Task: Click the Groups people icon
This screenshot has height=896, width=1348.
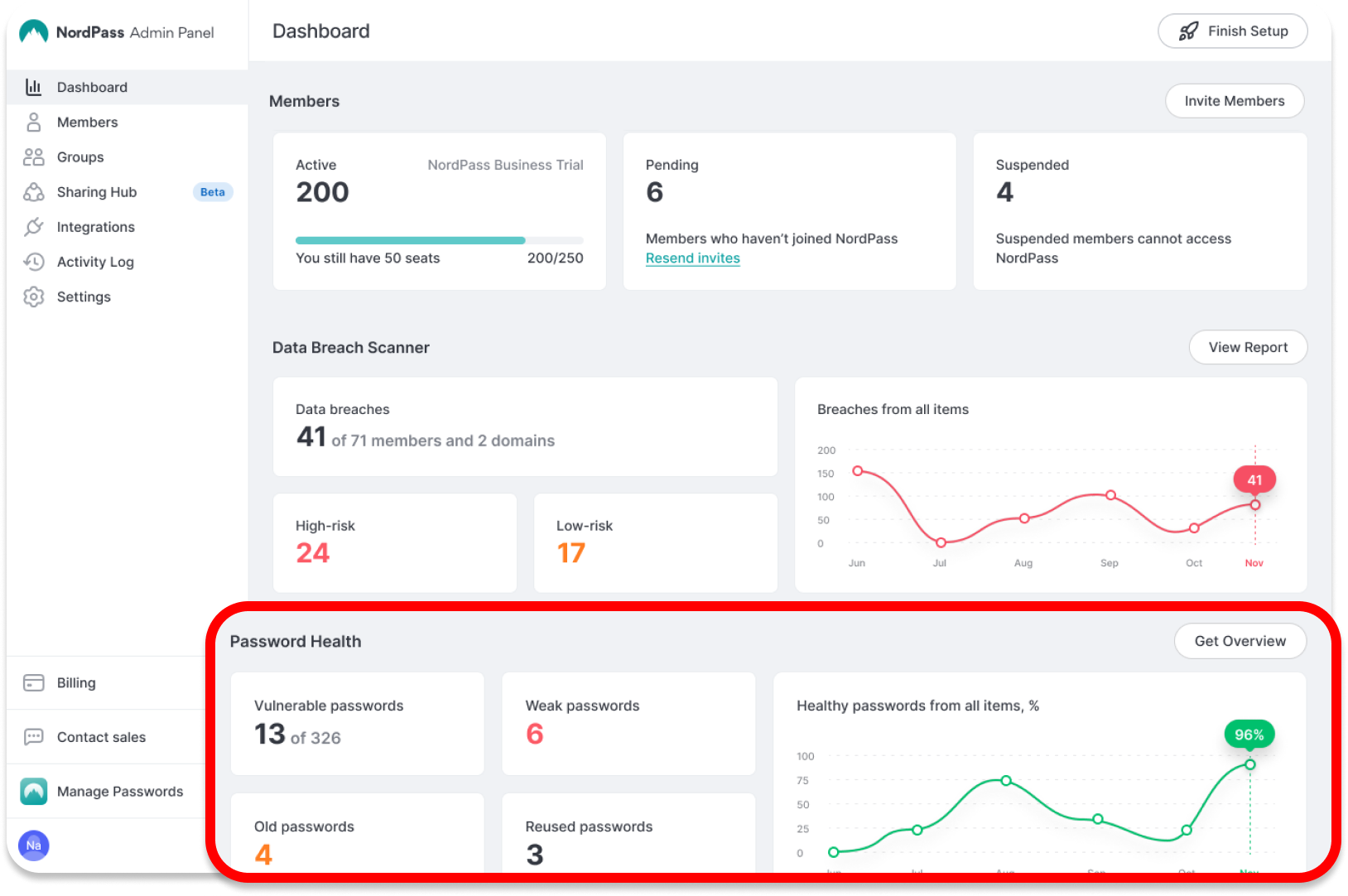Action: coord(33,157)
